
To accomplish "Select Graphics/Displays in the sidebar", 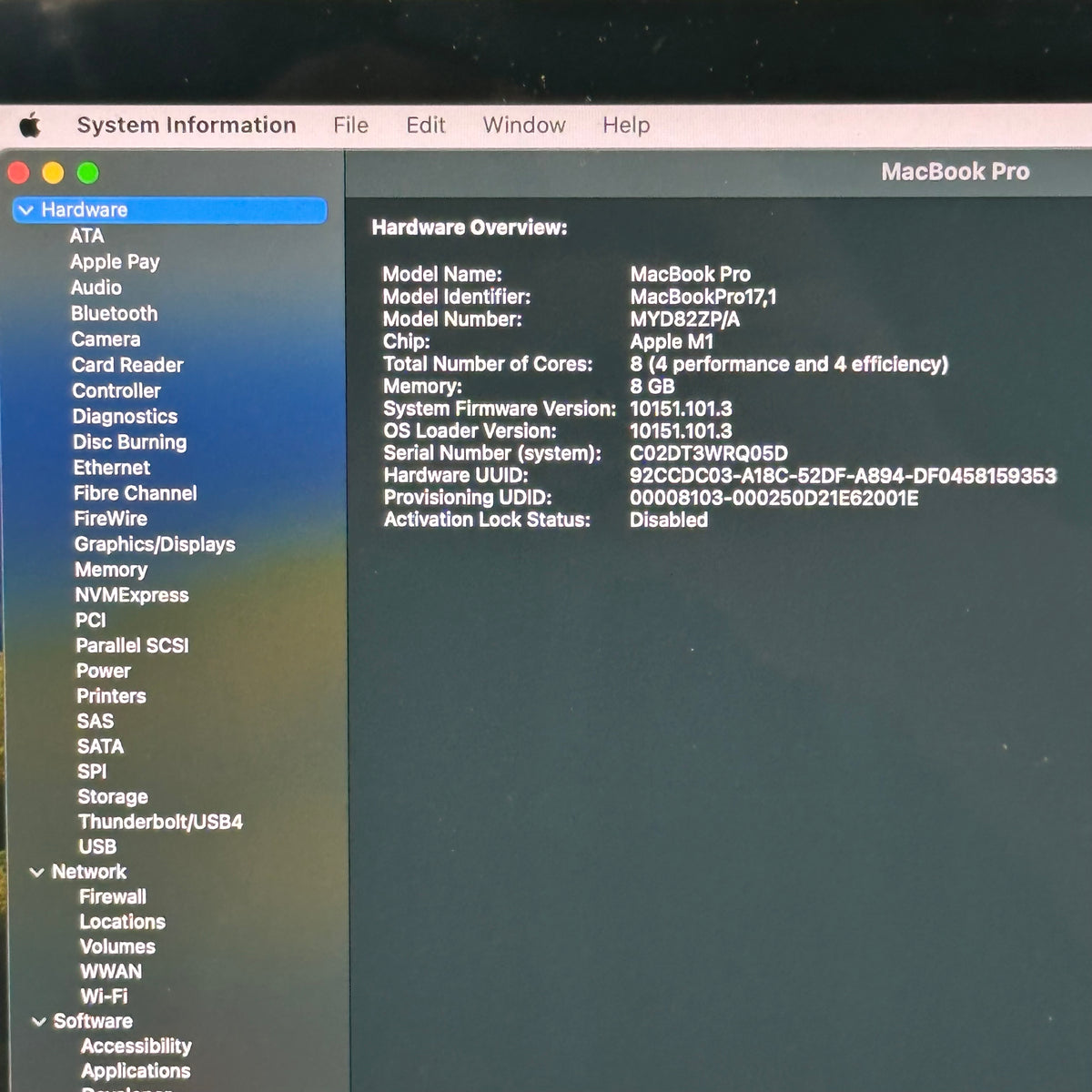I will coord(155,544).
